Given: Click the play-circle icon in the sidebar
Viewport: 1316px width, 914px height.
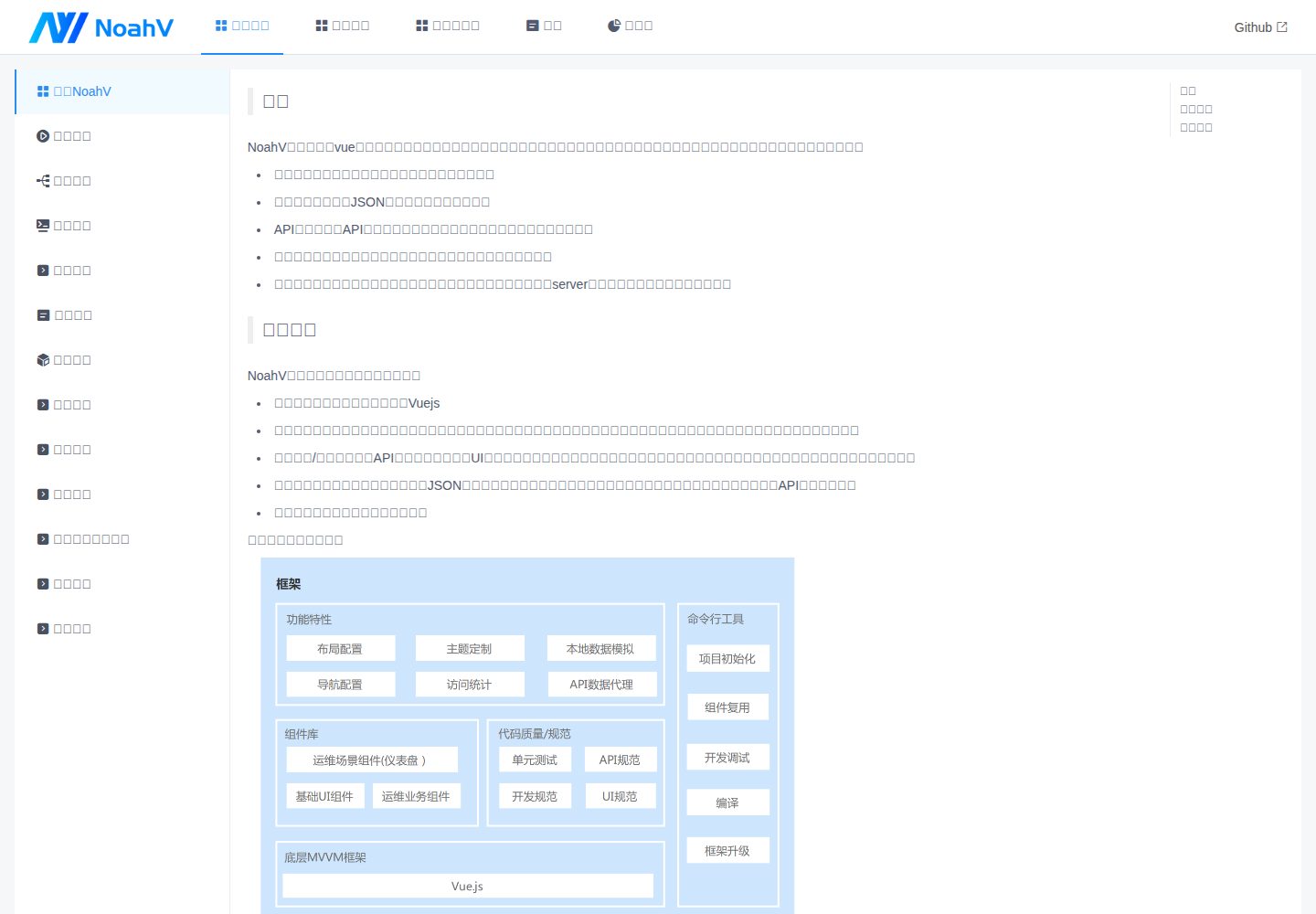Looking at the screenshot, I should (43, 136).
